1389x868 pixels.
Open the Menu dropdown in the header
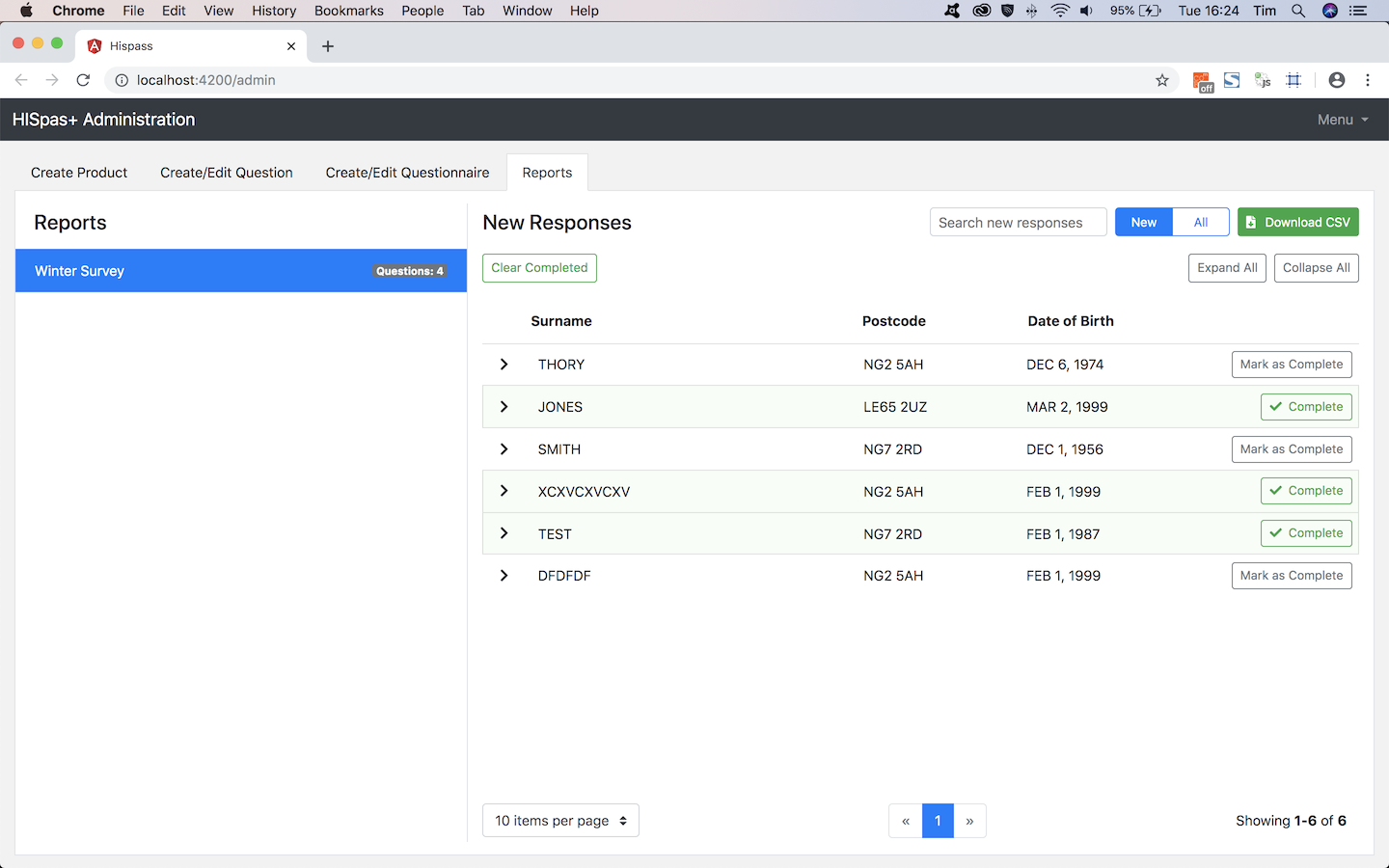click(1342, 120)
